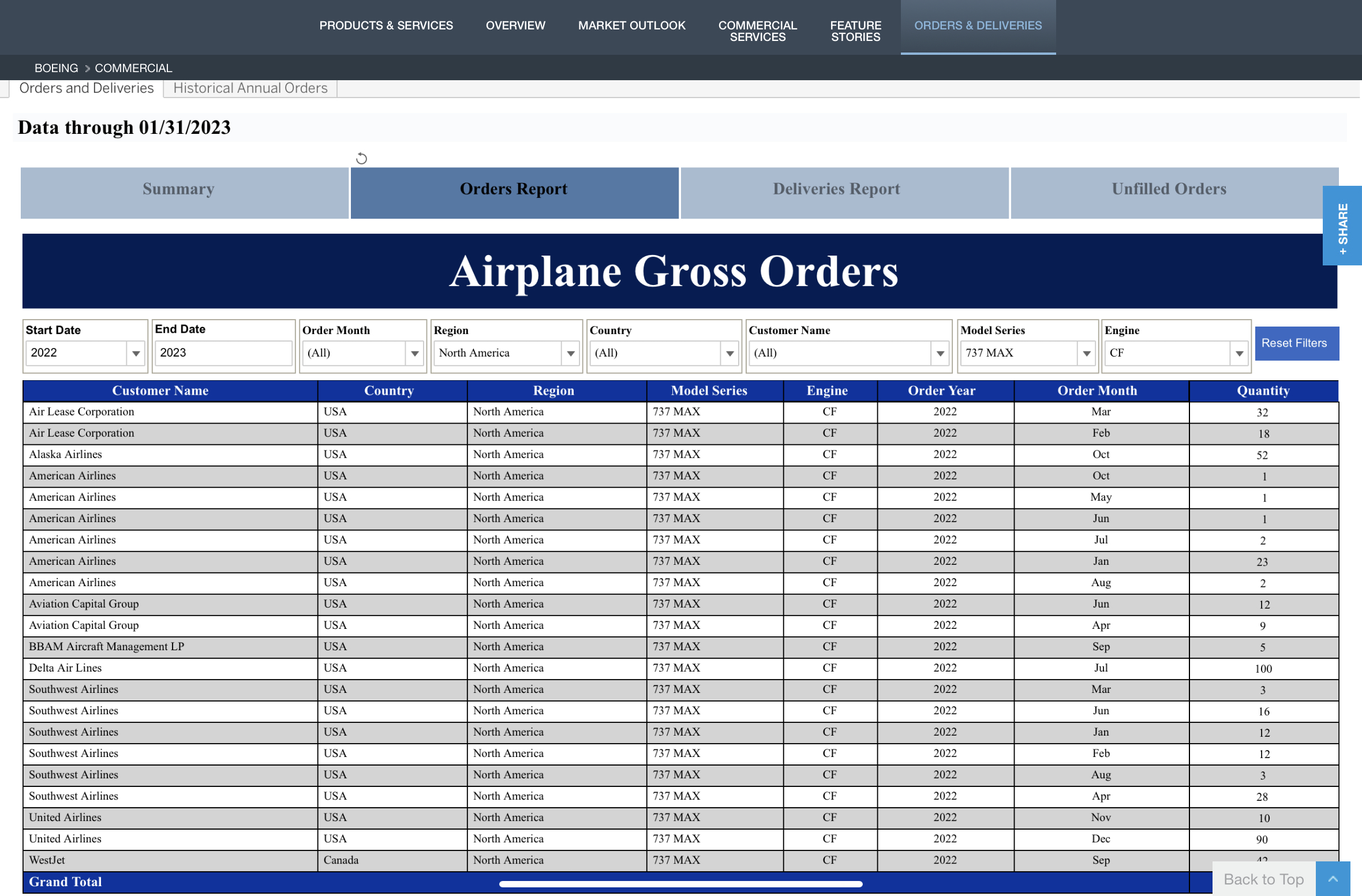This screenshot has height=896, width=1362.
Task: Click the horizontal scrollbar in table
Action: (680, 884)
